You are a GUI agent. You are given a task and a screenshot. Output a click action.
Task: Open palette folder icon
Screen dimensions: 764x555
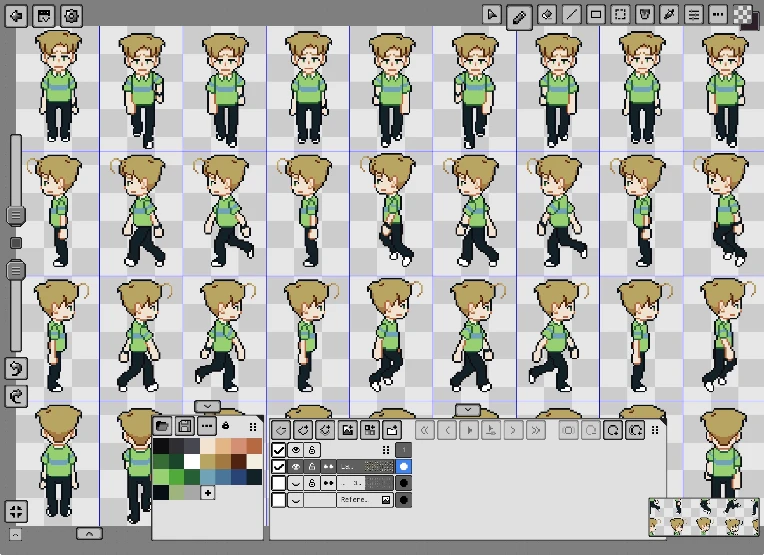(x=162, y=426)
